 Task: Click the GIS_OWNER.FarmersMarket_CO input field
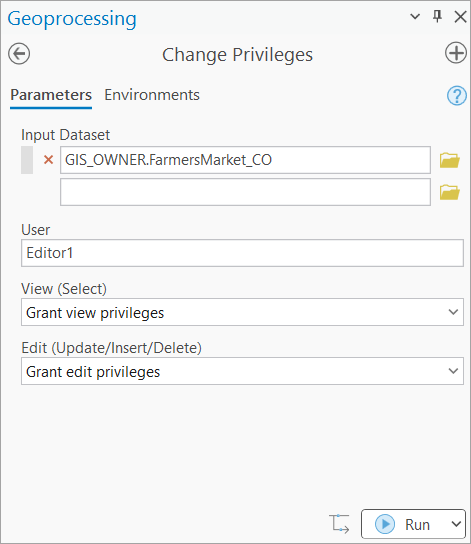click(x=245, y=160)
